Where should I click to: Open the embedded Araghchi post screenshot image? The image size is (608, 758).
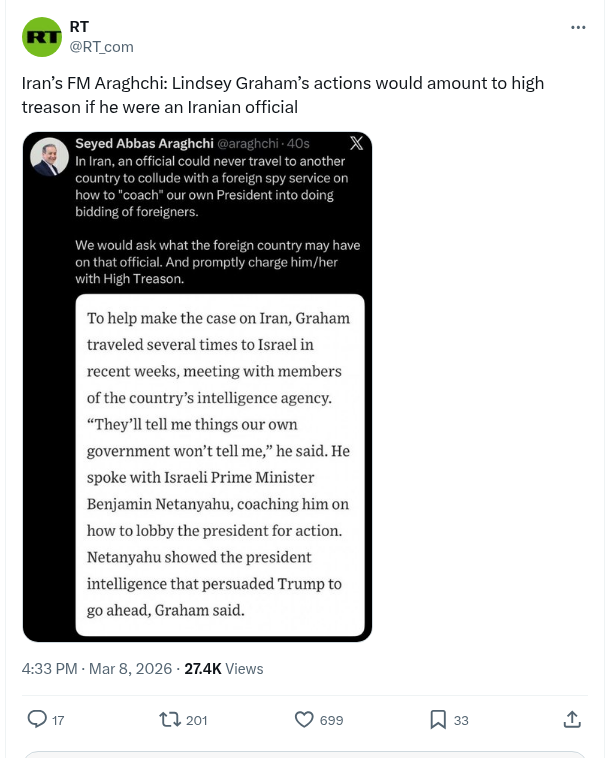click(x=197, y=450)
